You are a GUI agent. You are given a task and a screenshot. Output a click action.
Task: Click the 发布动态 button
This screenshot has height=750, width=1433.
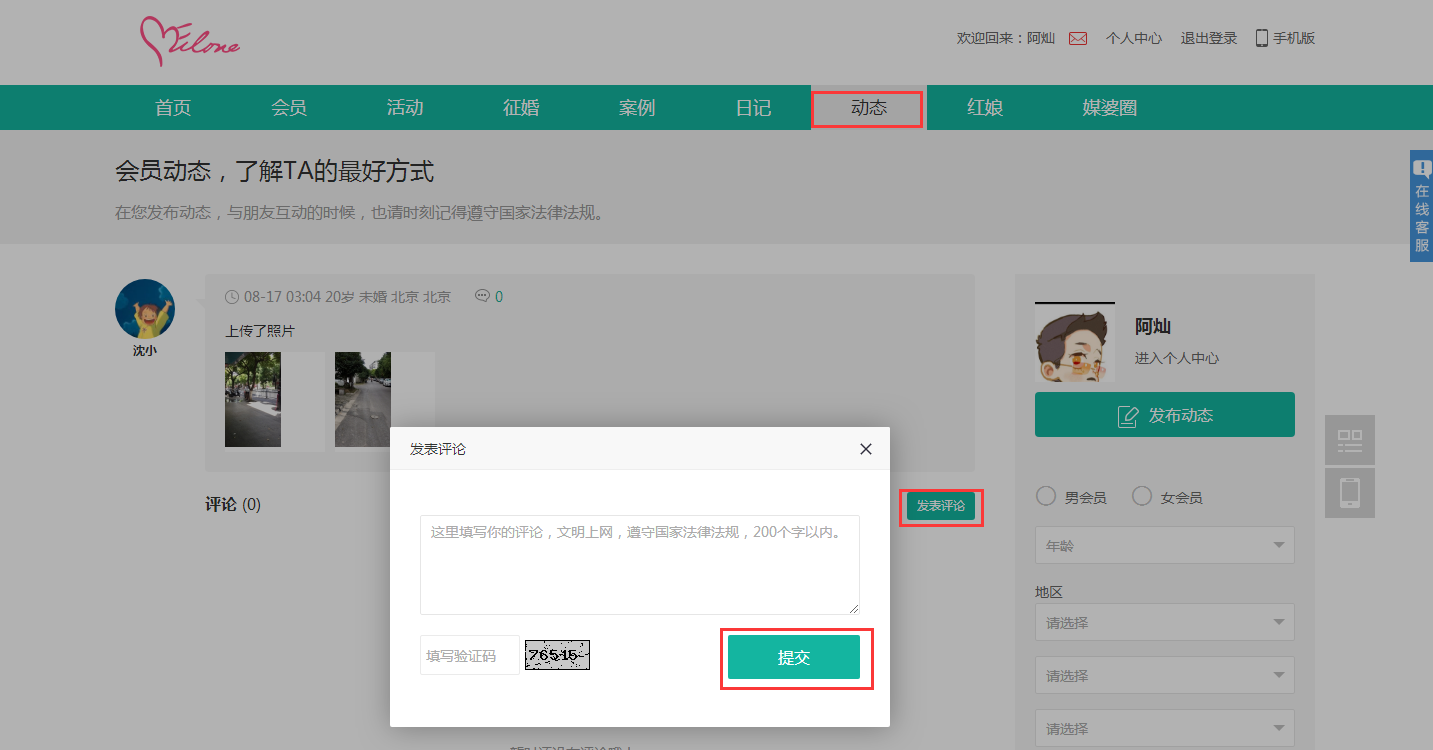pyautogui.click(x=1165, y=414)
